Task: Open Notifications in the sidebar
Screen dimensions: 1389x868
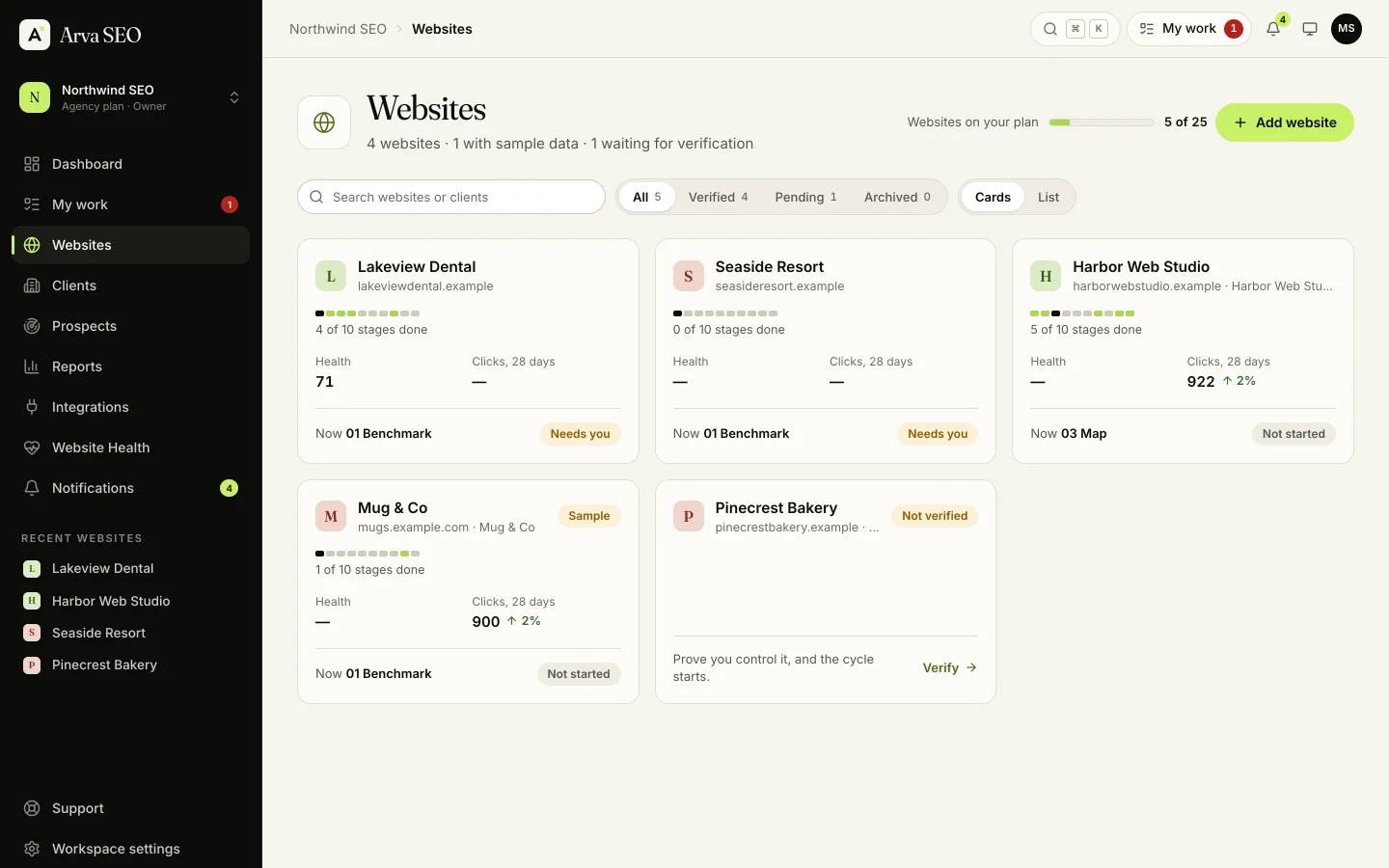Action: [130, 488]
